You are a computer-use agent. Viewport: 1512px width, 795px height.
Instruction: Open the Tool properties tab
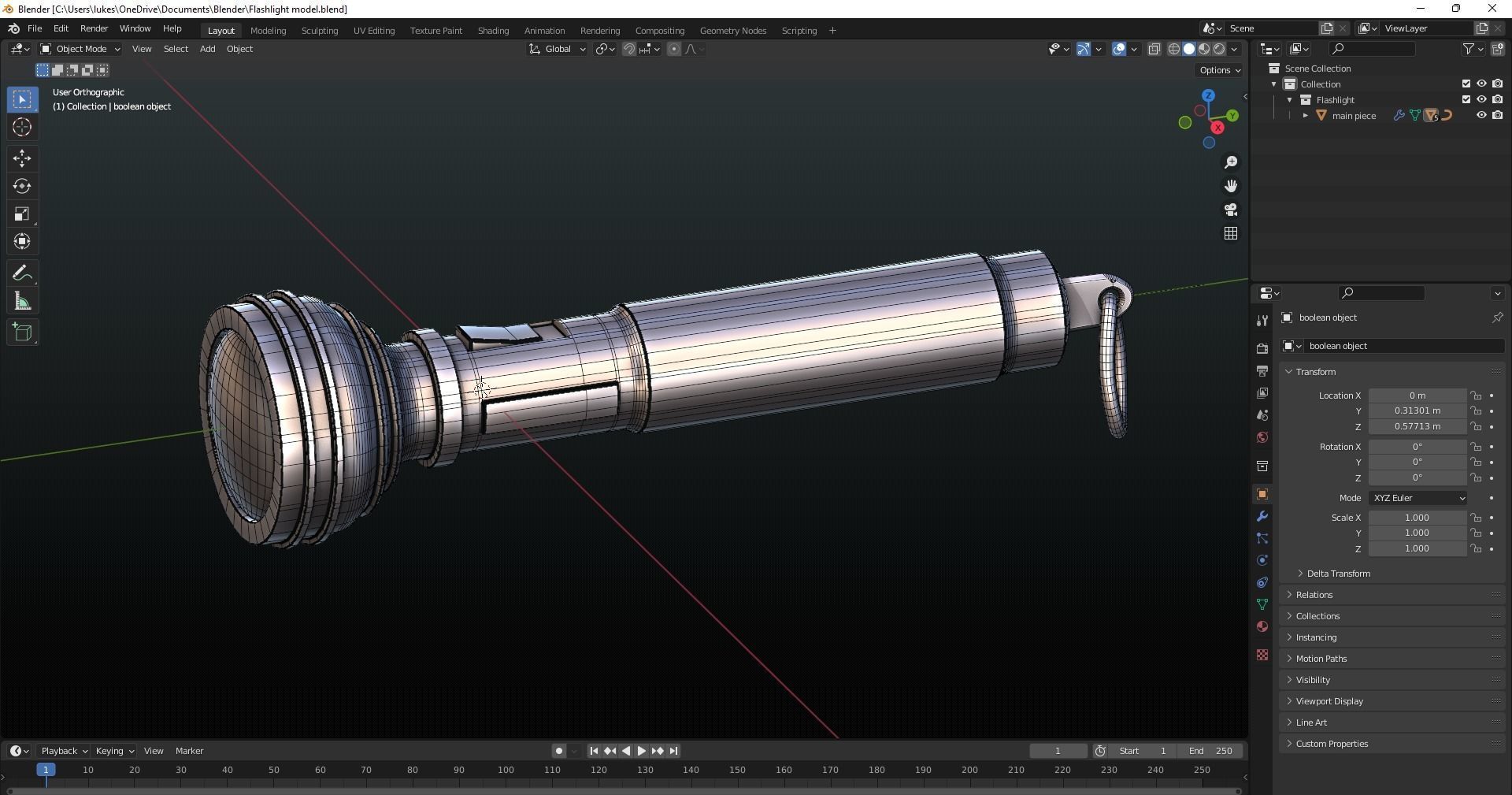[x=1262, y=320]
